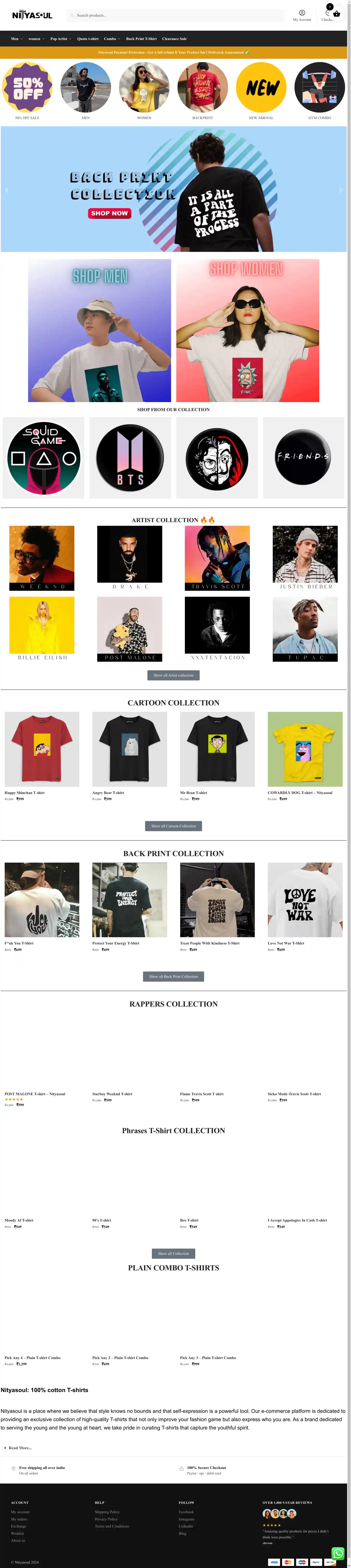This screenshot has height=1568, width=351.
Task: Select the NEW ARRIVAL yellow circle icon
Action: (261, 87)
